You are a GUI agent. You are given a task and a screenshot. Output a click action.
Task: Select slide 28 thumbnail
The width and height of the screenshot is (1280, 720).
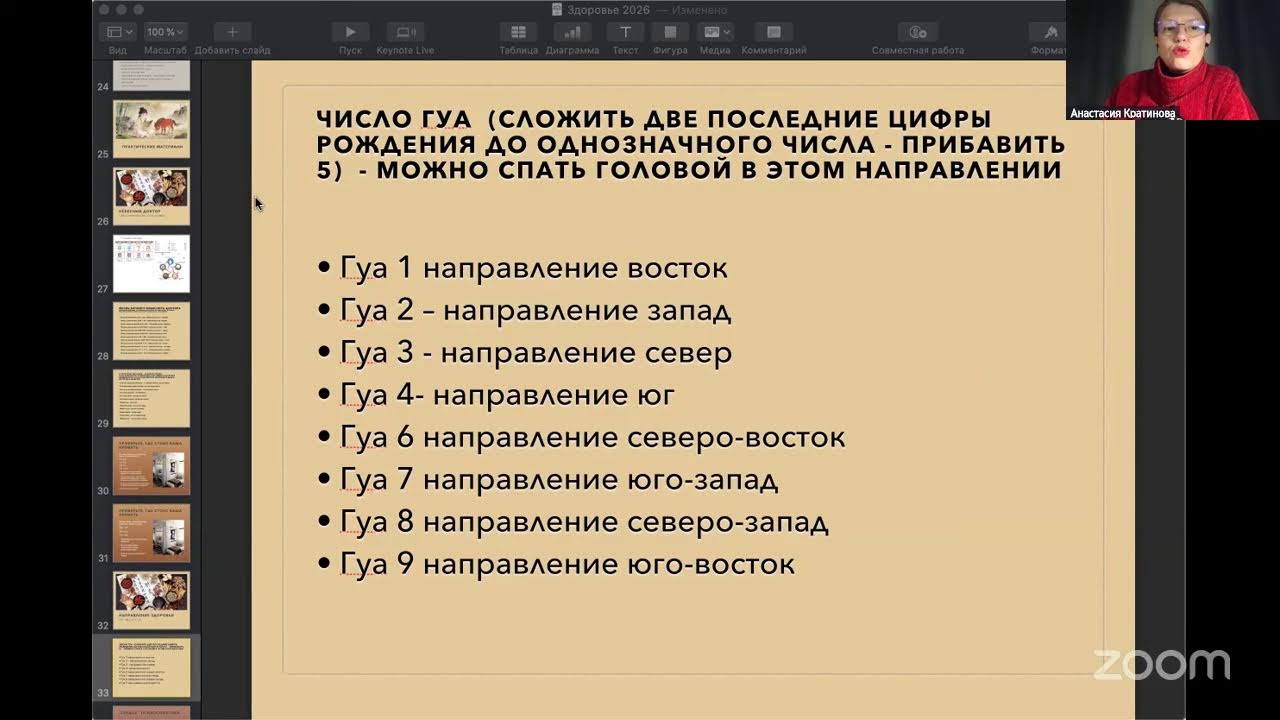[x=151, y=331]
